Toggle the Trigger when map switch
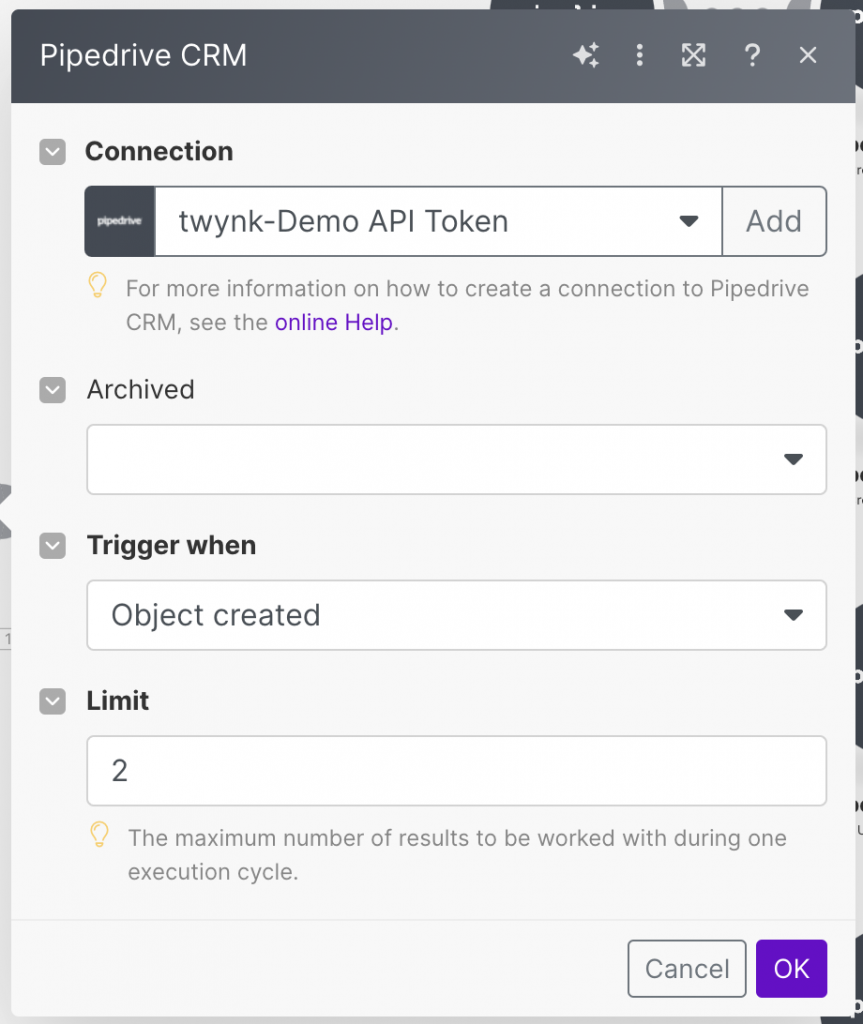Viewport: 863px width, 1024px height. tap(52, 546)
